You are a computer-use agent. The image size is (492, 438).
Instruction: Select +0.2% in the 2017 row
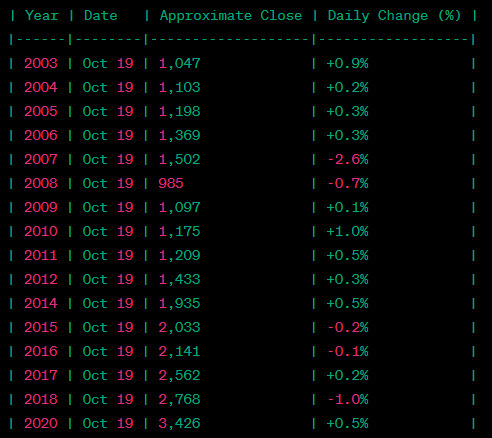tap(348, 375)
